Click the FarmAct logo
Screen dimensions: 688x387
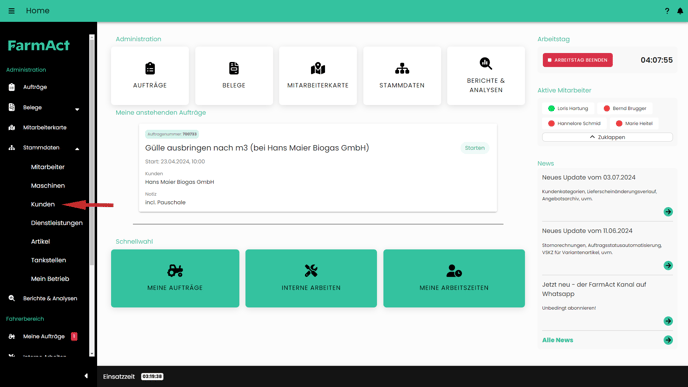click(x=39, y=45)
